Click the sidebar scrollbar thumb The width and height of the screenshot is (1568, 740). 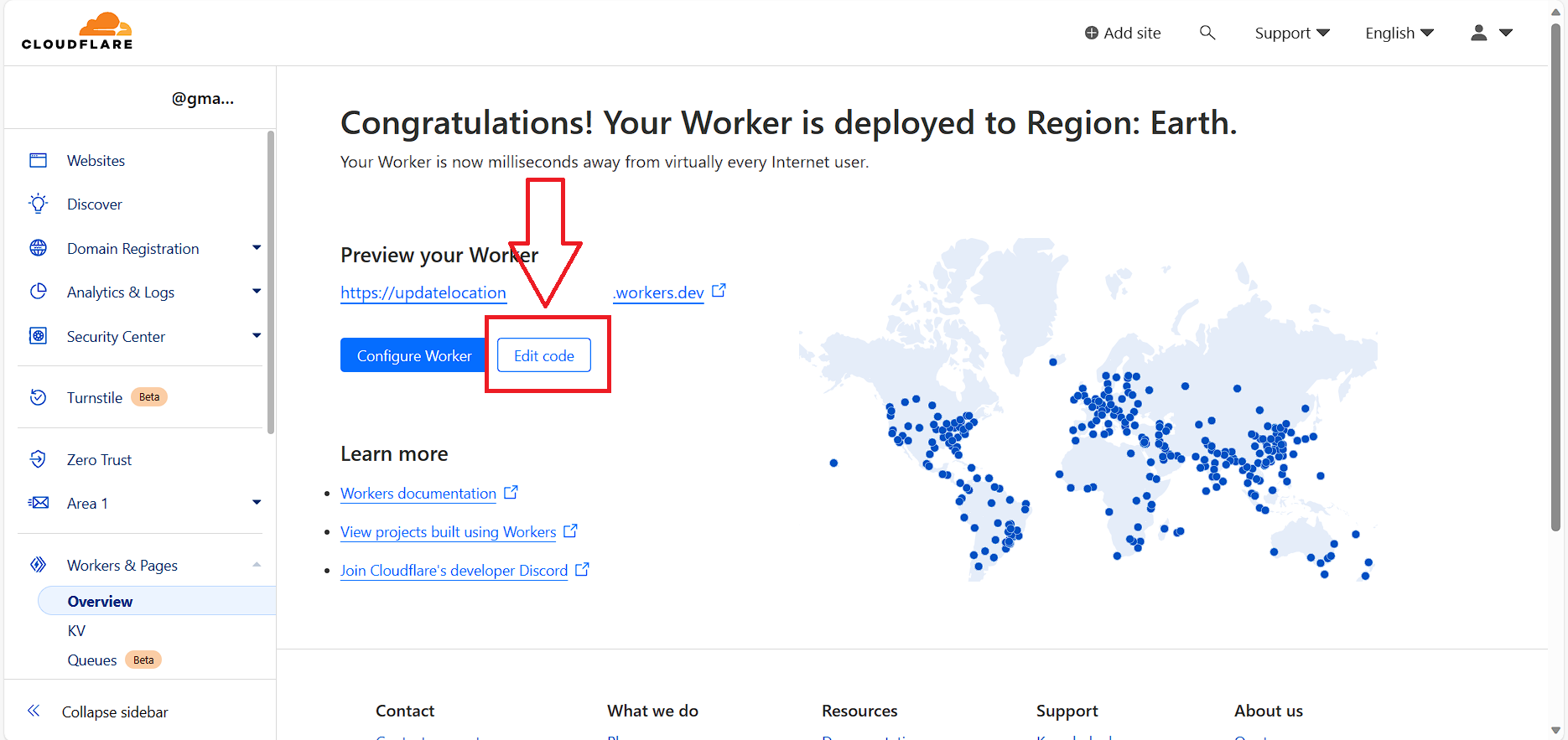pyautogui.click(x=271, y=282)
